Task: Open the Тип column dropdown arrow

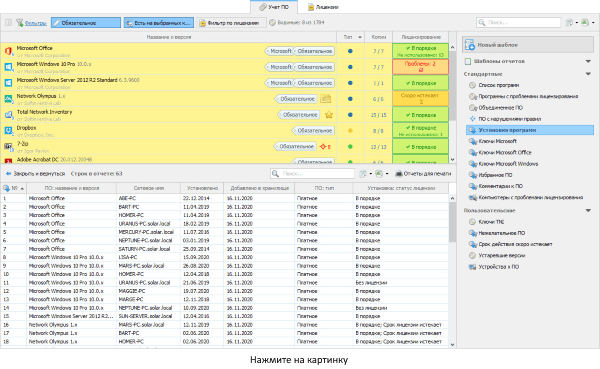Action: click(x=360, y=37)
